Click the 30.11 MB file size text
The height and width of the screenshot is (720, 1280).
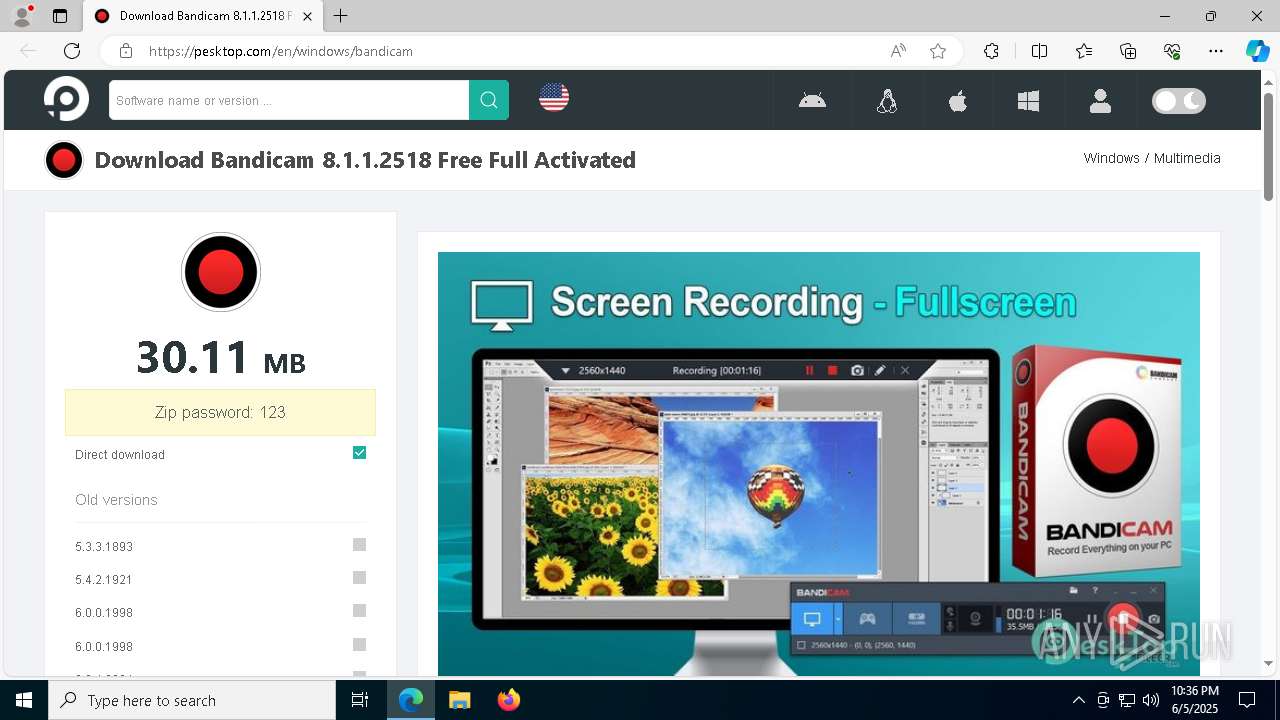click(221, 357)
